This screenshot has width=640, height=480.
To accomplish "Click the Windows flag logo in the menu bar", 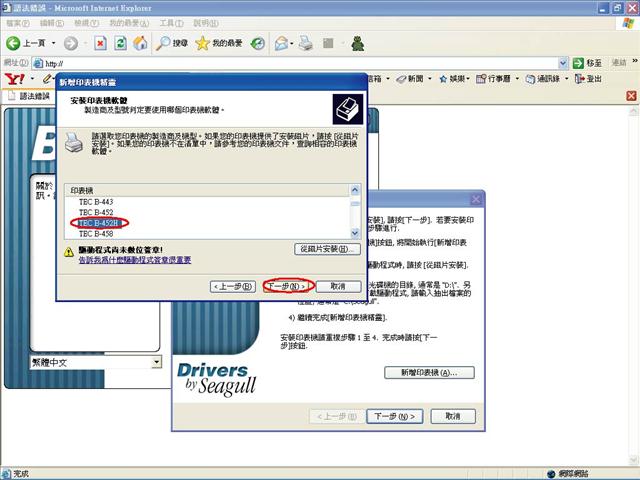I will pos(628,23).
